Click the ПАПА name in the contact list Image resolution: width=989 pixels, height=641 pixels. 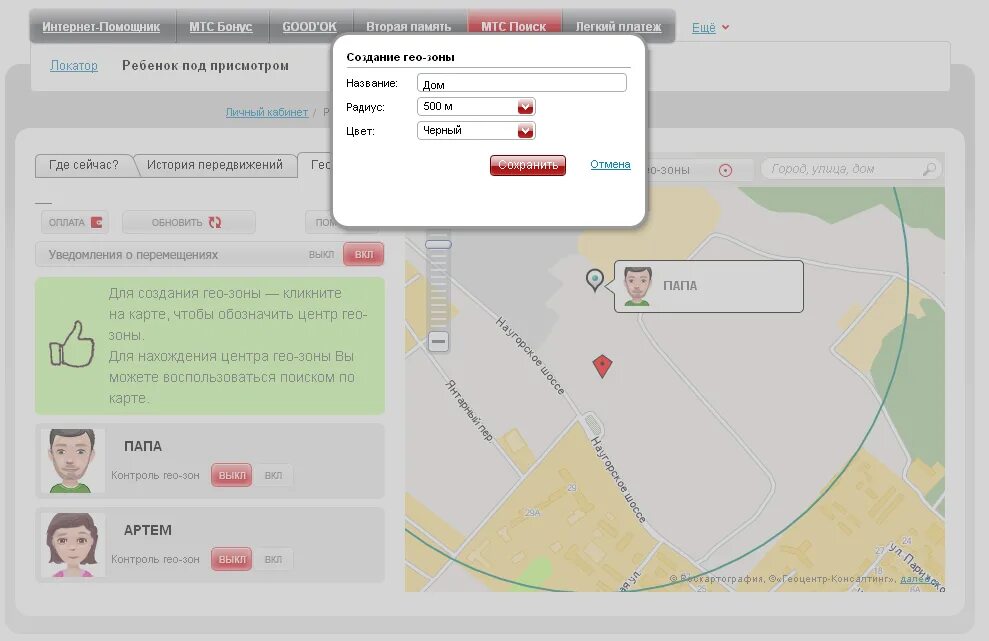[143, 446]
